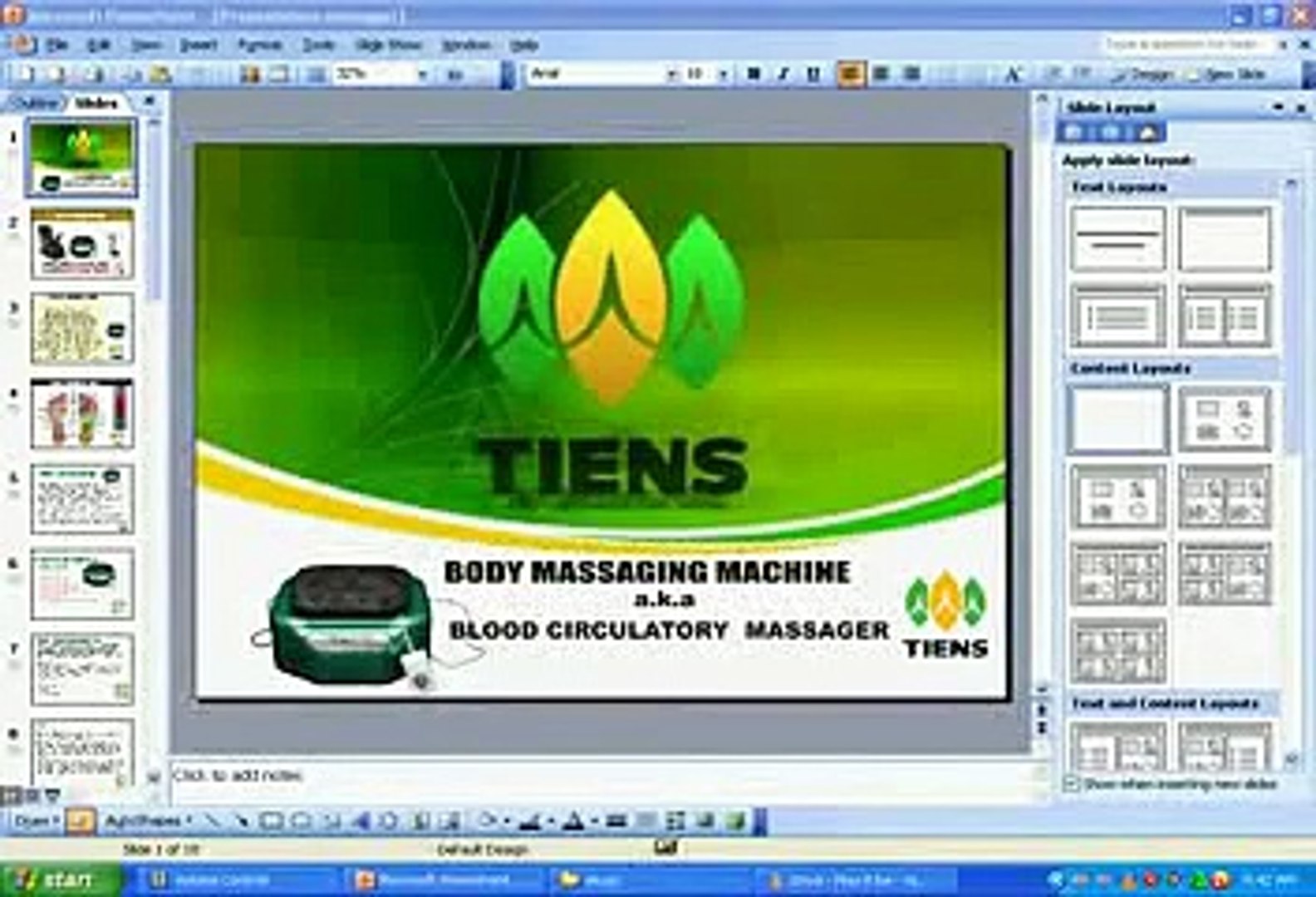Toggle Align Right text alignment

click(x=911, y=74)
